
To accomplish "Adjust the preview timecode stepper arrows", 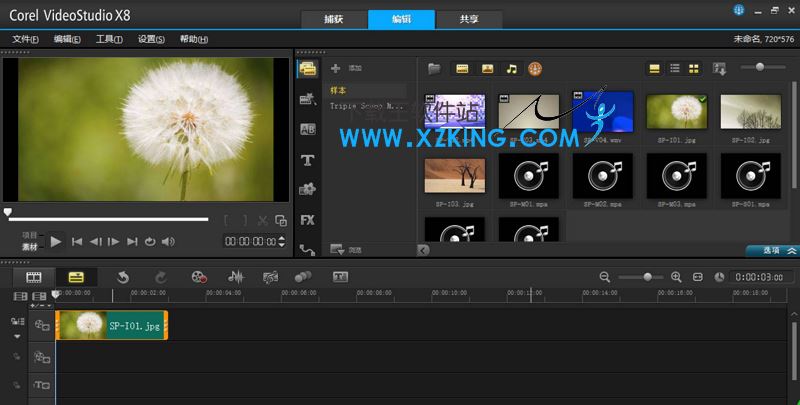I will click(x=282, y=241).
